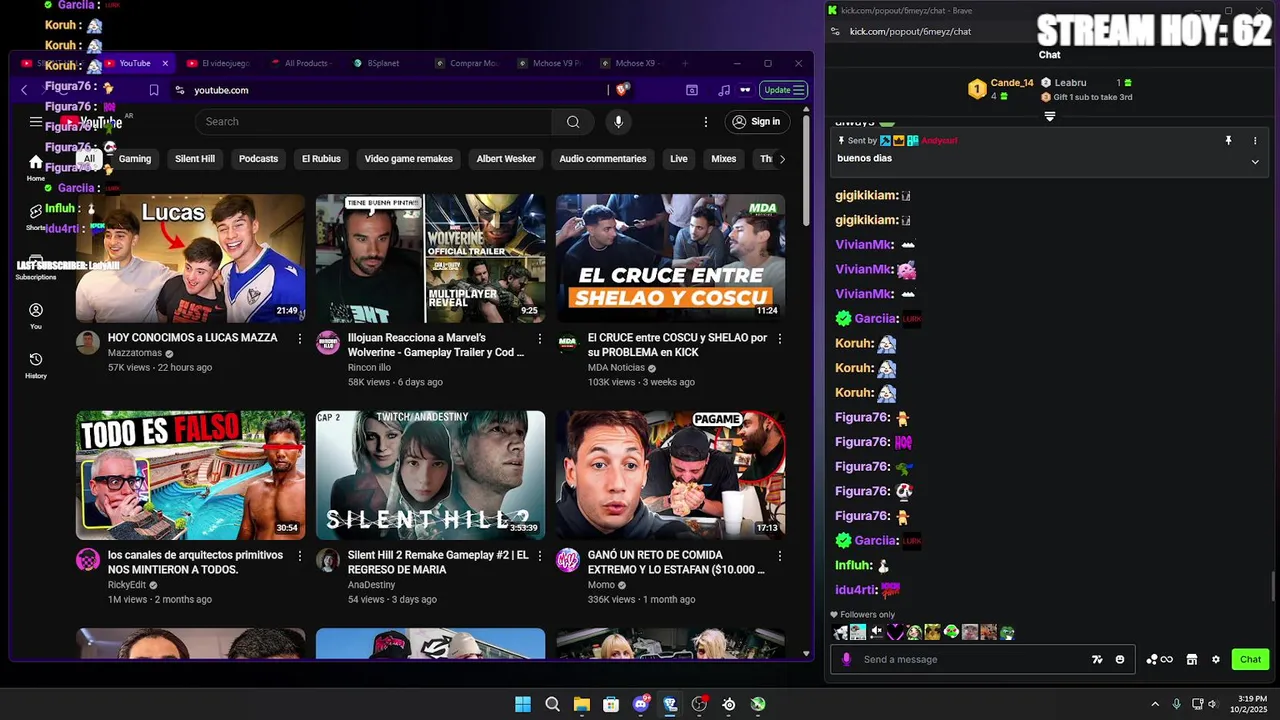The image size is (1280, 720).
Task: Show more category chips with right arrow
Action: click(782, 159)
